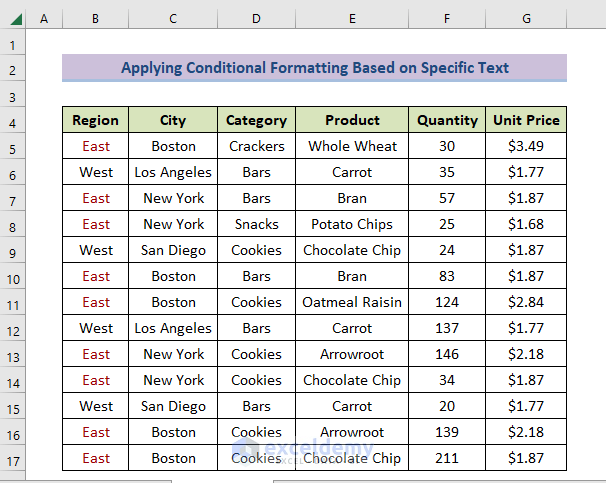The image size is (606, 483).
Task: Click the quantity cell showing 146
Action: (447, 354)
